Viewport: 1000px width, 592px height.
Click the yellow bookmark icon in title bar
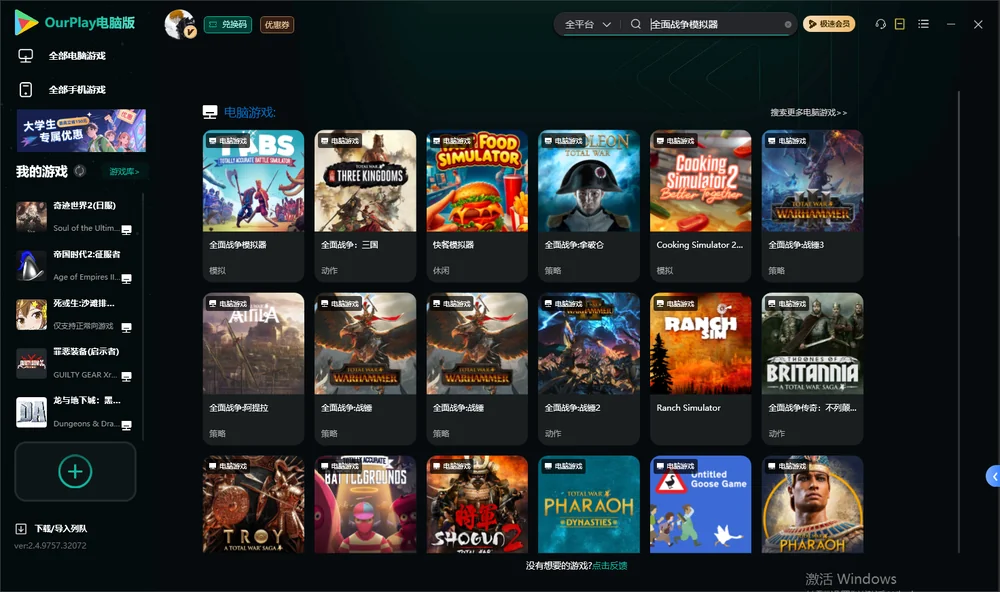pyautogui.click(x=900, y=24)
